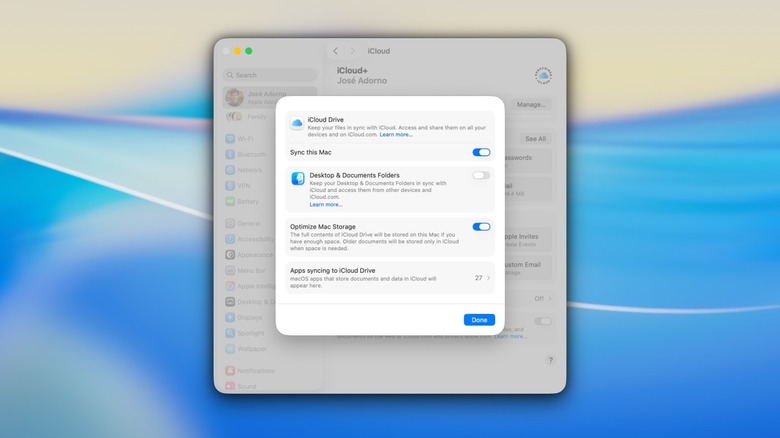Open Sound settings in the sidebar
This screenshot has height=438, width=780.
(x=241, y=386)
